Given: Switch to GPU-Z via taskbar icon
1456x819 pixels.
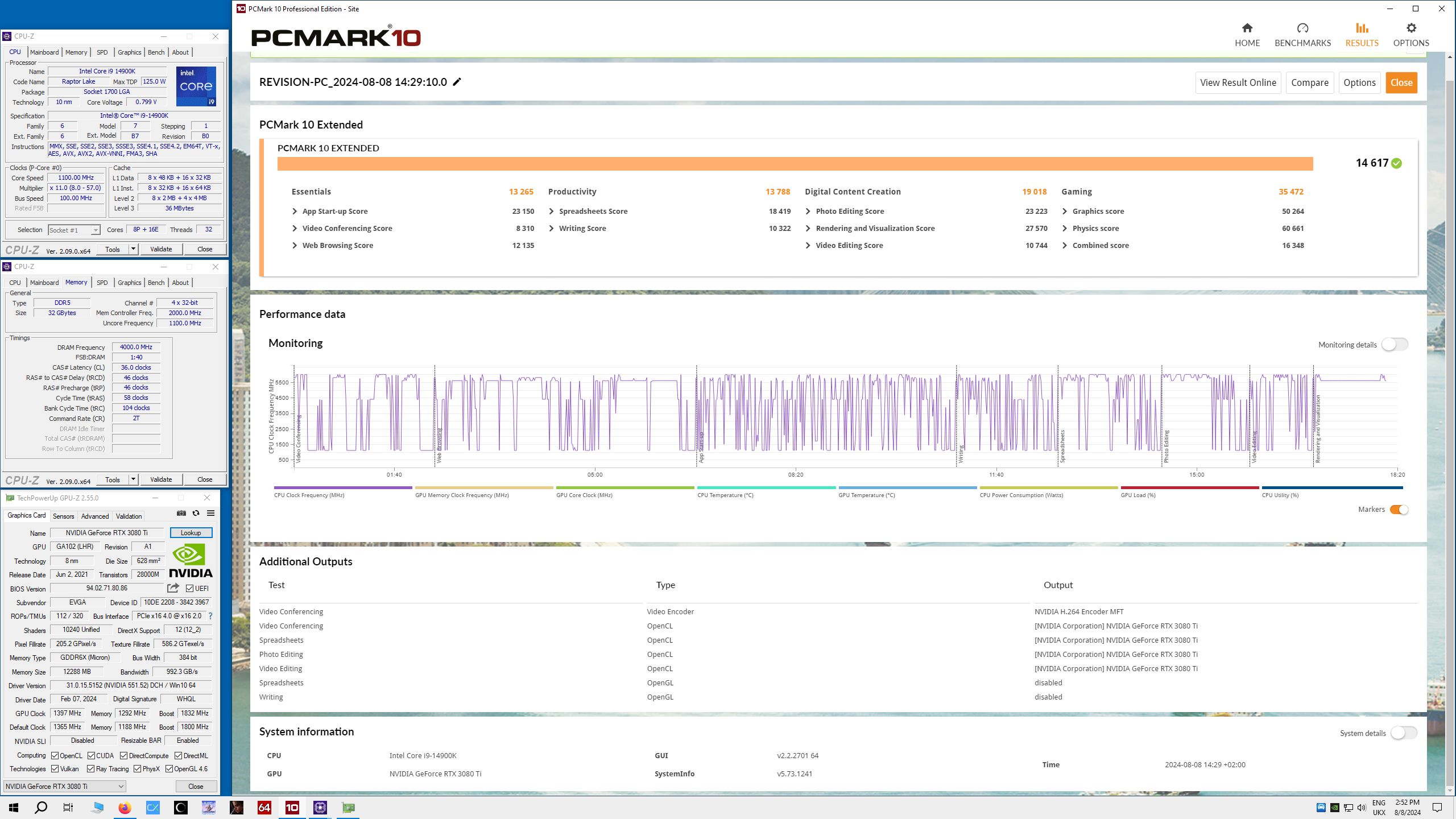Looking at the screenshot, I should [348, 808].
